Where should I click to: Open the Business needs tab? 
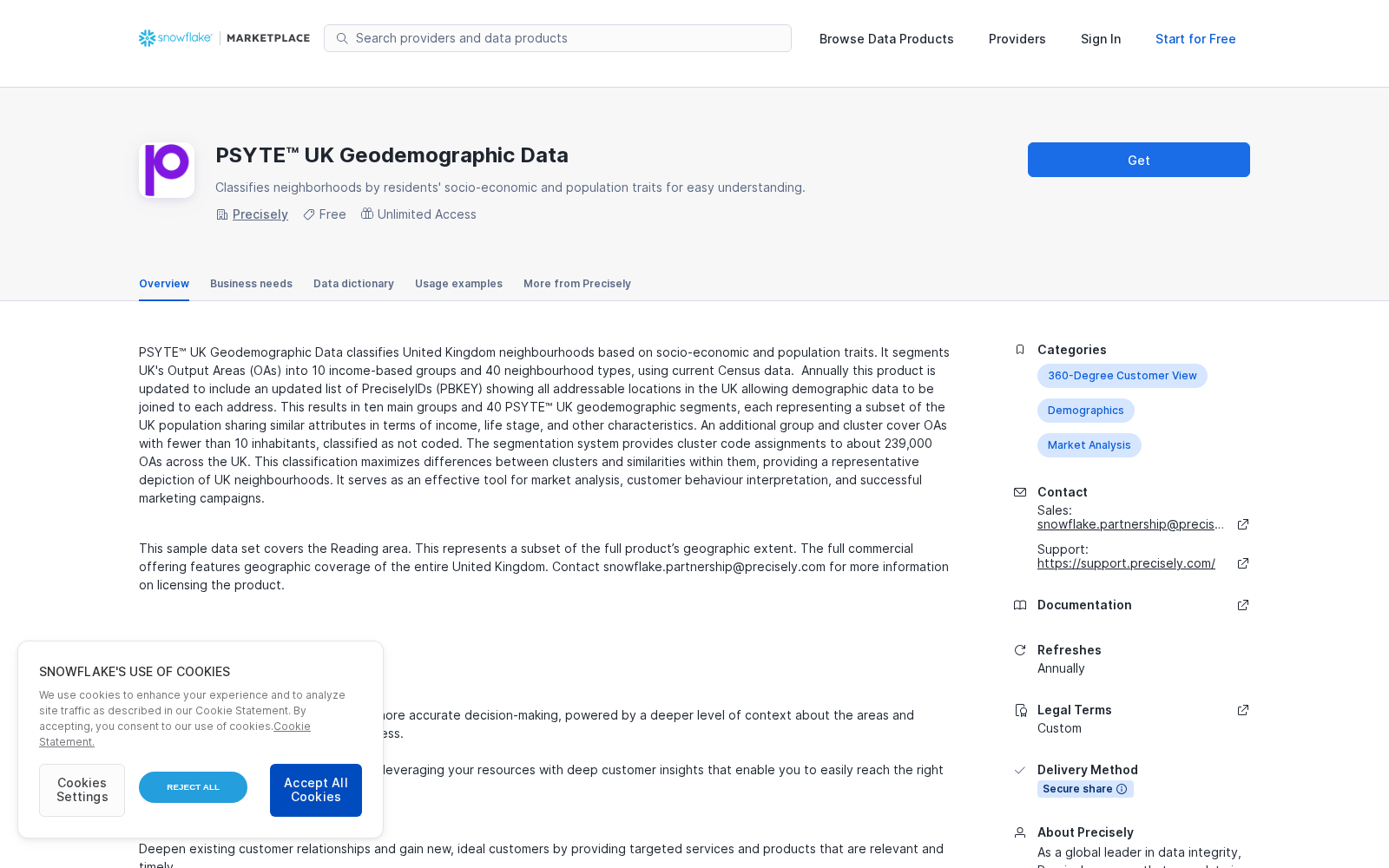(251, 284)
